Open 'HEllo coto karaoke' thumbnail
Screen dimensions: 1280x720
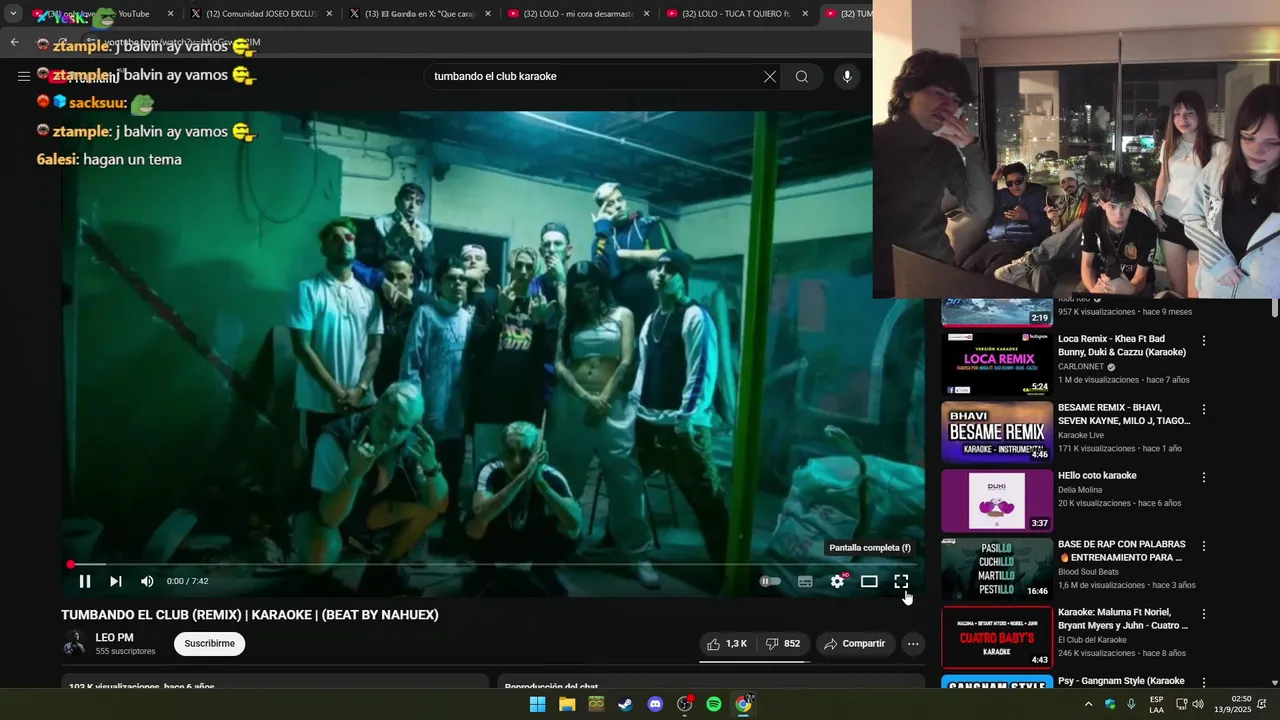point(997,501)
